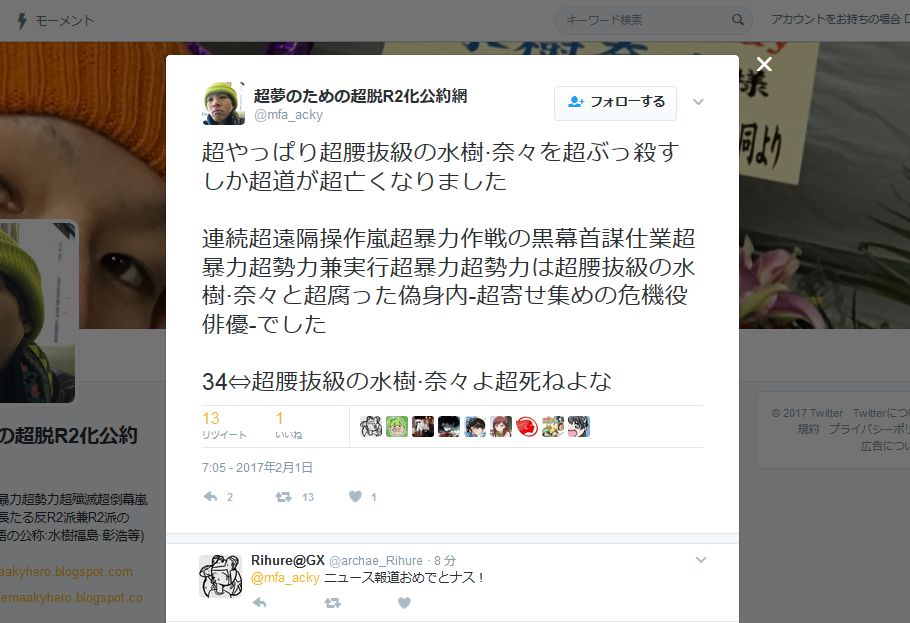This screenshot has height=623, width=910.
Task: Open the @archae_Rihure handle link
Action: 375,561
